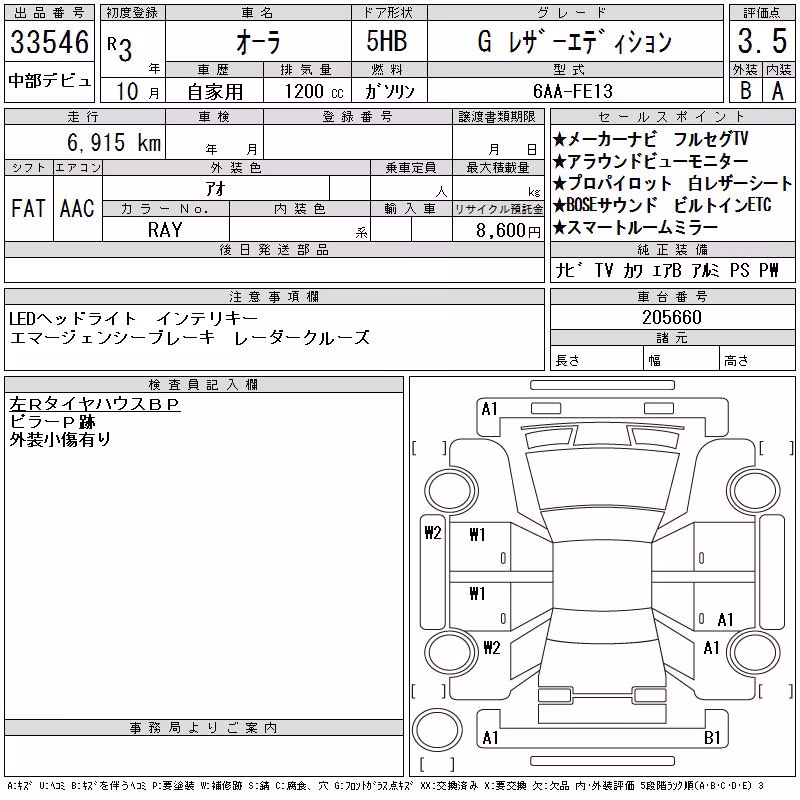Image resolution: width=800 pixels, height=800 pixels.
Task: Click the interior grade A under 内装
Action: 778,91
